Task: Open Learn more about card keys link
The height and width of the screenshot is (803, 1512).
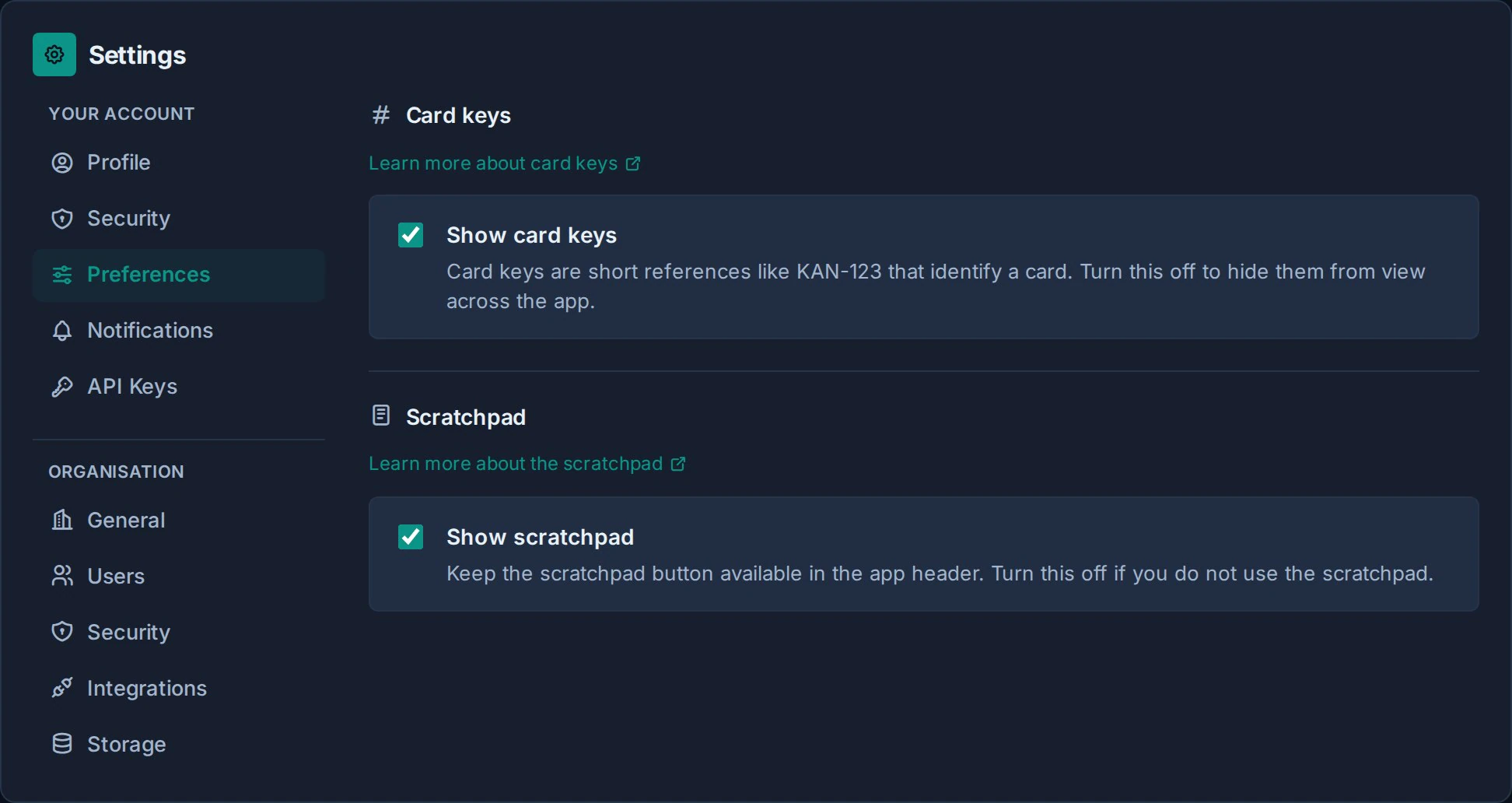Action: (504, 163)
